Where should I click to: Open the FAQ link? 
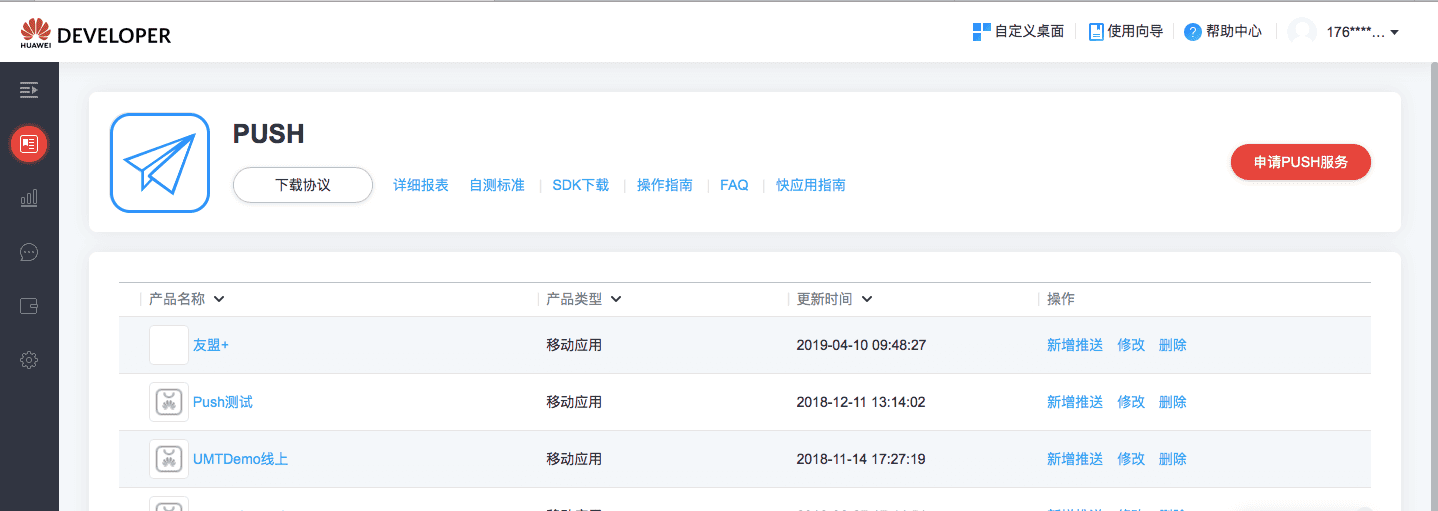click(734, 185)
